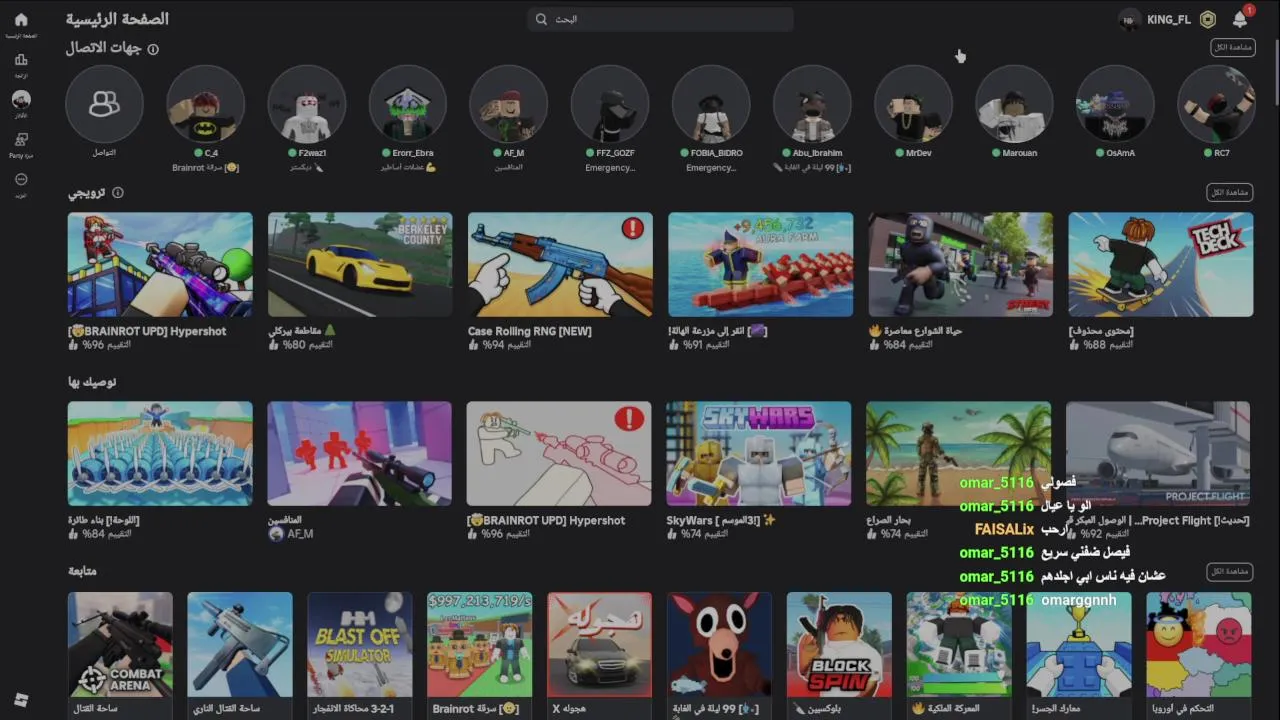Open the Blast Off Simulator tile
The width and height of the screenshot is (1280, 720).
[360, 645]
